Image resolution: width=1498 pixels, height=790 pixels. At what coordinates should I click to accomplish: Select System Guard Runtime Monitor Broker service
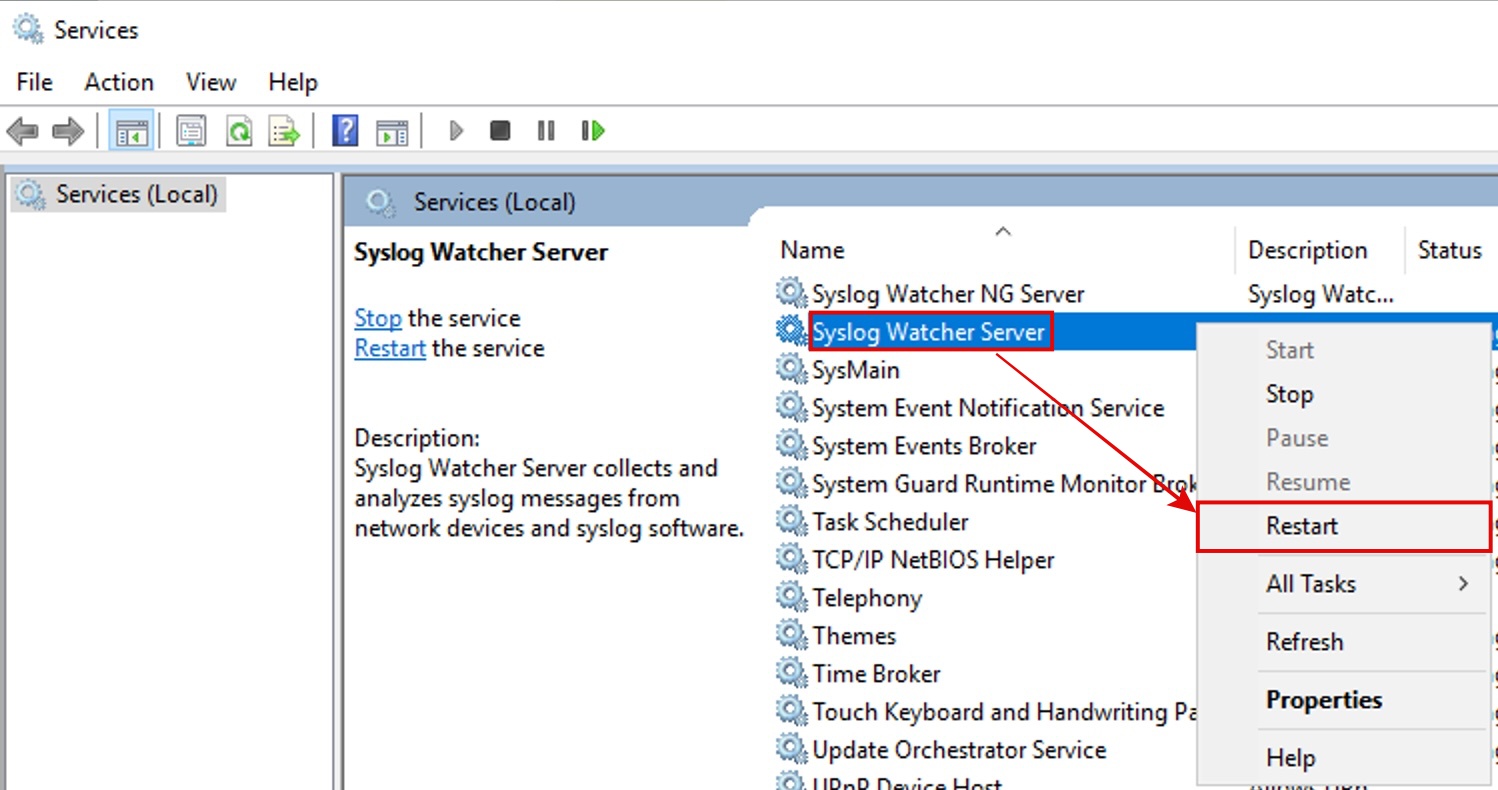1005,484
